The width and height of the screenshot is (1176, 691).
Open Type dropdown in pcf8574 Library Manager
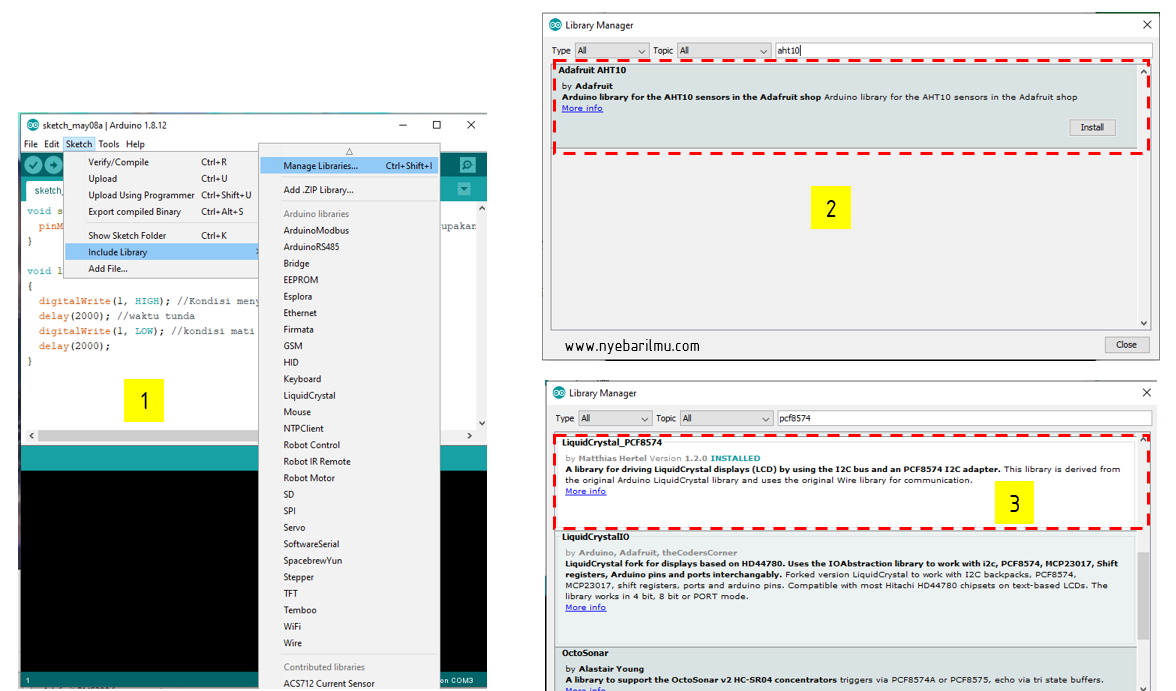(x=614, y=419)
